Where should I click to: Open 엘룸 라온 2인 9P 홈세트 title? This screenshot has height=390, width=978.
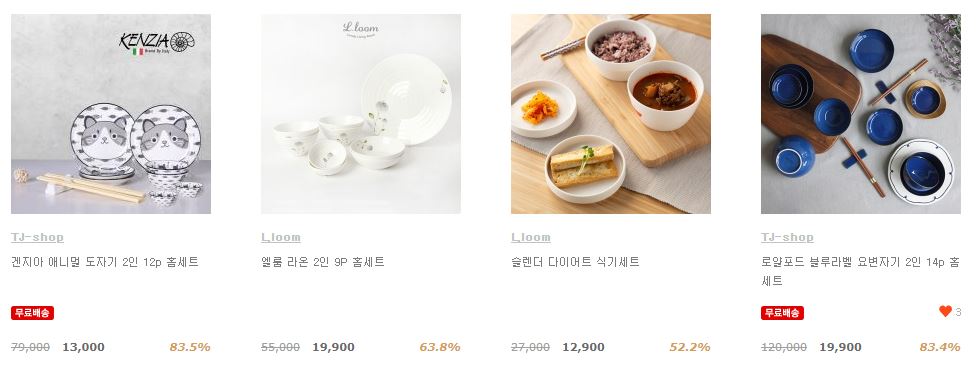[323, 262]
